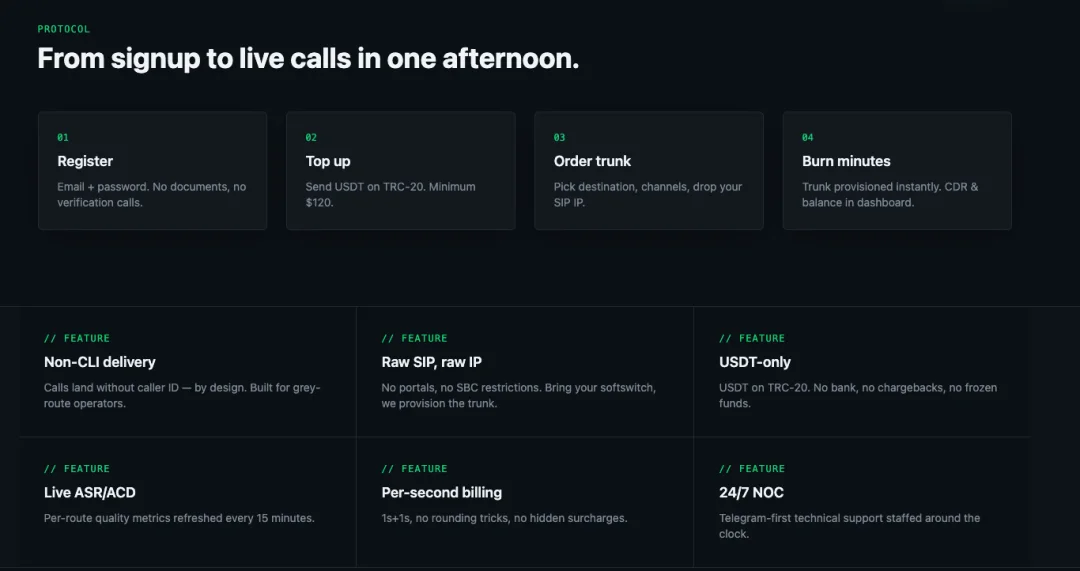Click the step number 01 label
1080x571 pixels.
(63, 138)
